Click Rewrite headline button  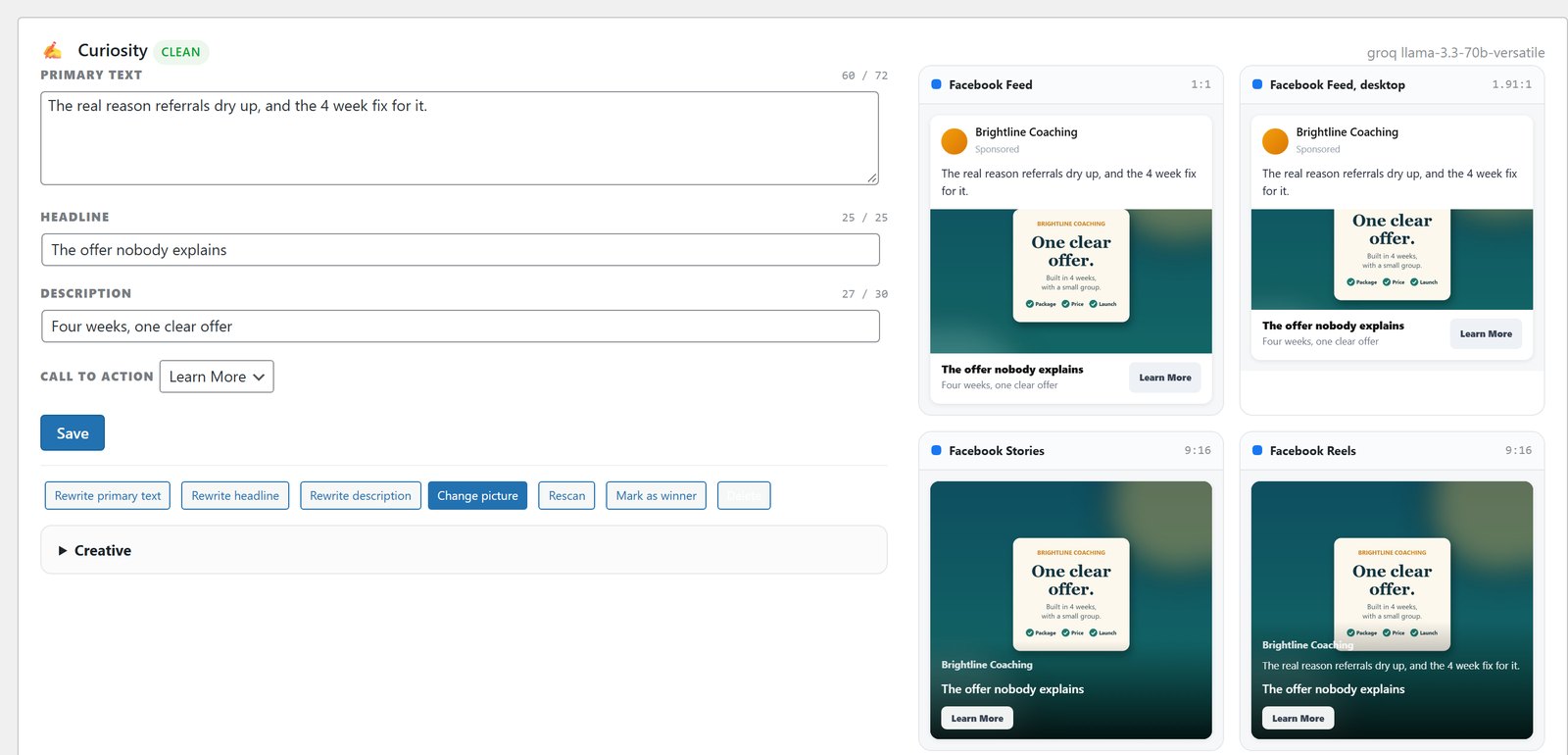tap(235, 496)
